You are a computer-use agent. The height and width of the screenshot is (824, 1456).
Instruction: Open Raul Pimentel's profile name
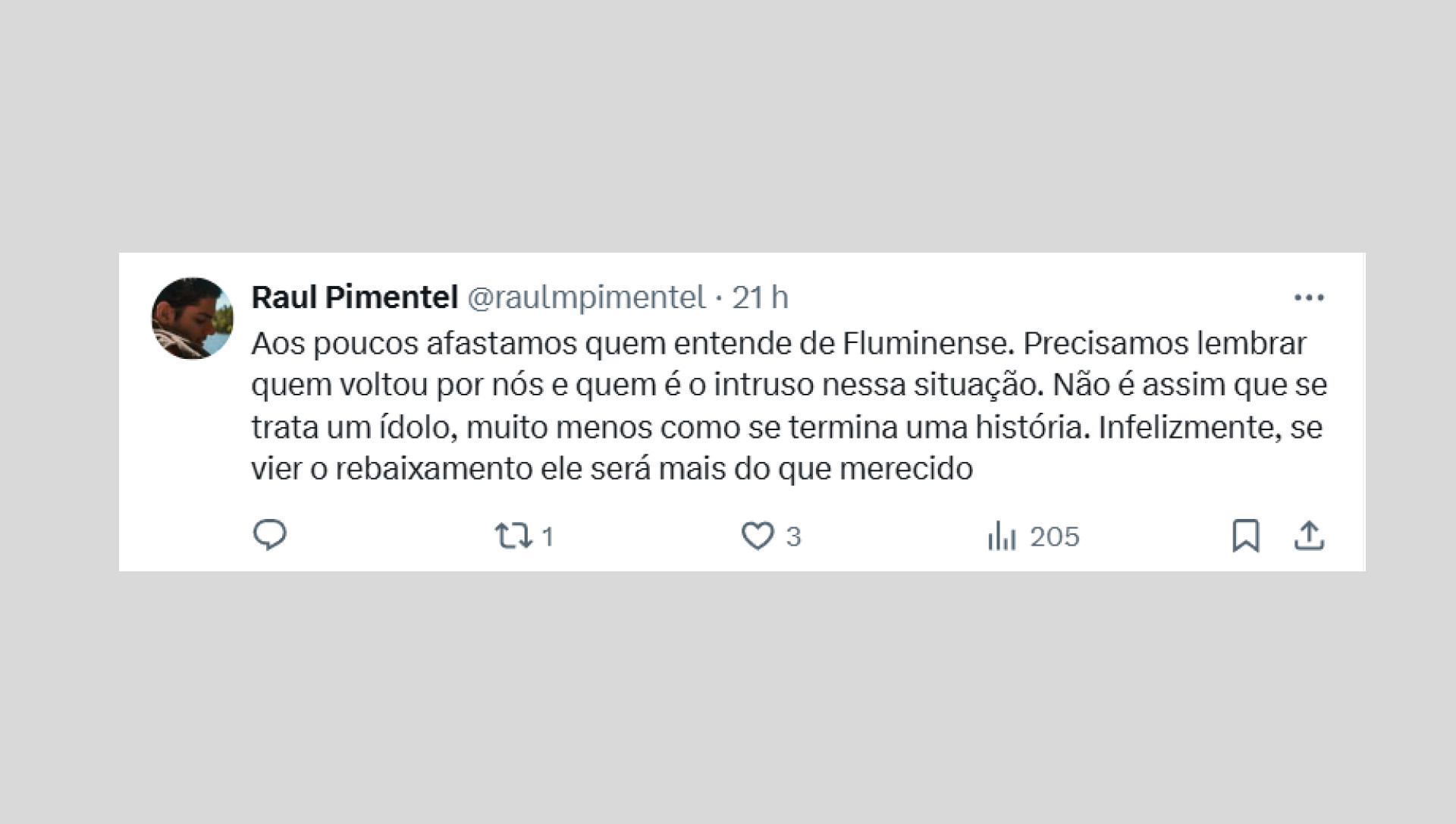(353, 298)
